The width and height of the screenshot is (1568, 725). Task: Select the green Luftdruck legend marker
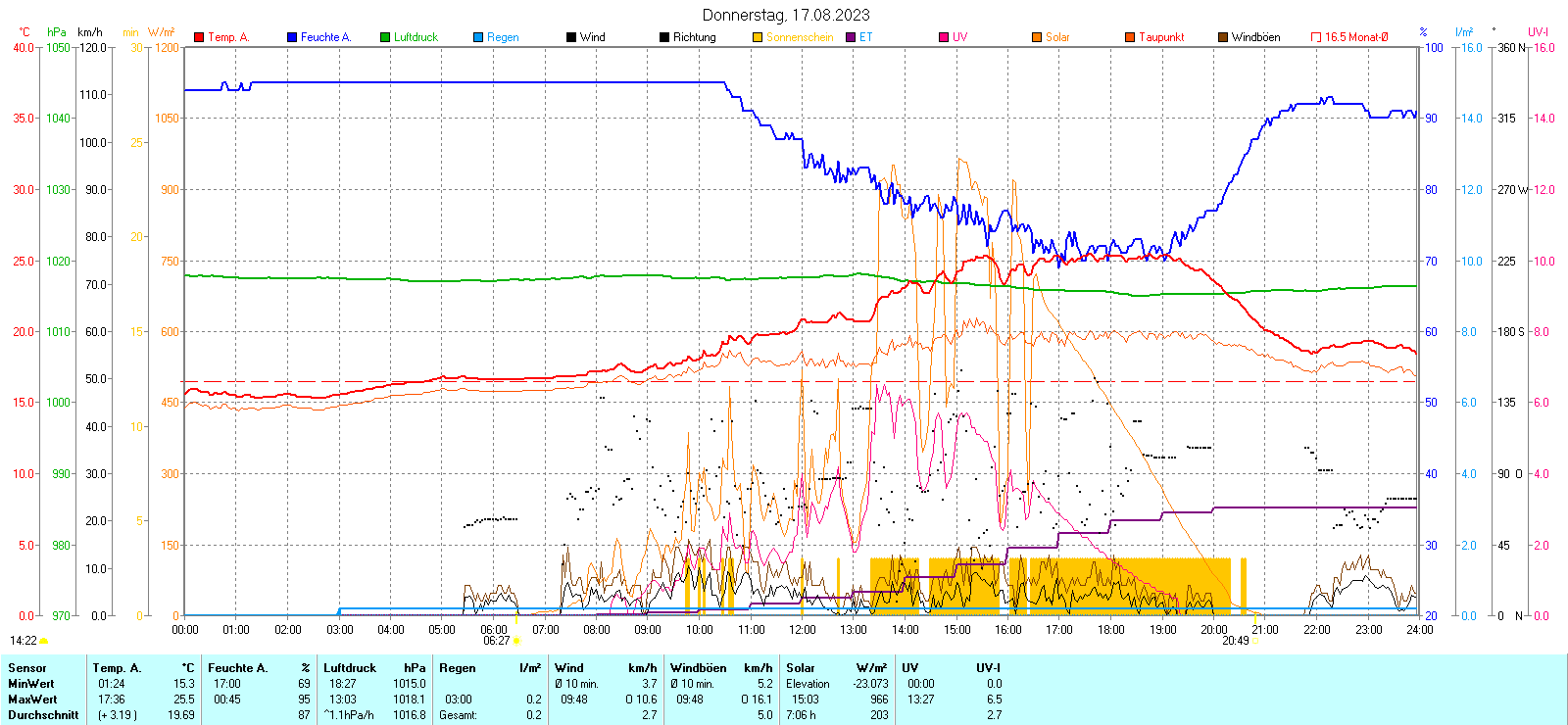coord(385,37)
